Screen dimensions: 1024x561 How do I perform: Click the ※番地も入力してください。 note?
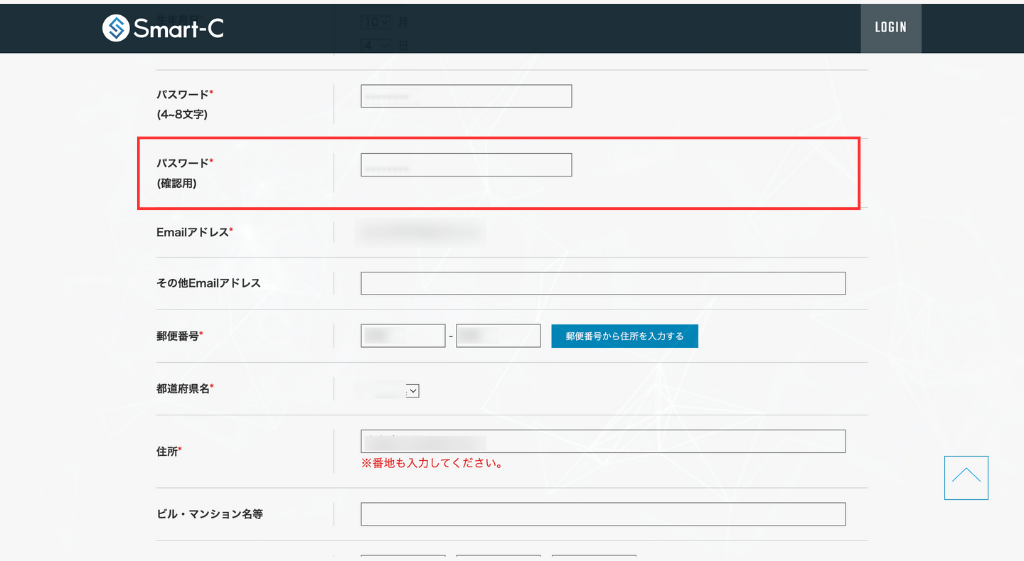pos(432,463)
